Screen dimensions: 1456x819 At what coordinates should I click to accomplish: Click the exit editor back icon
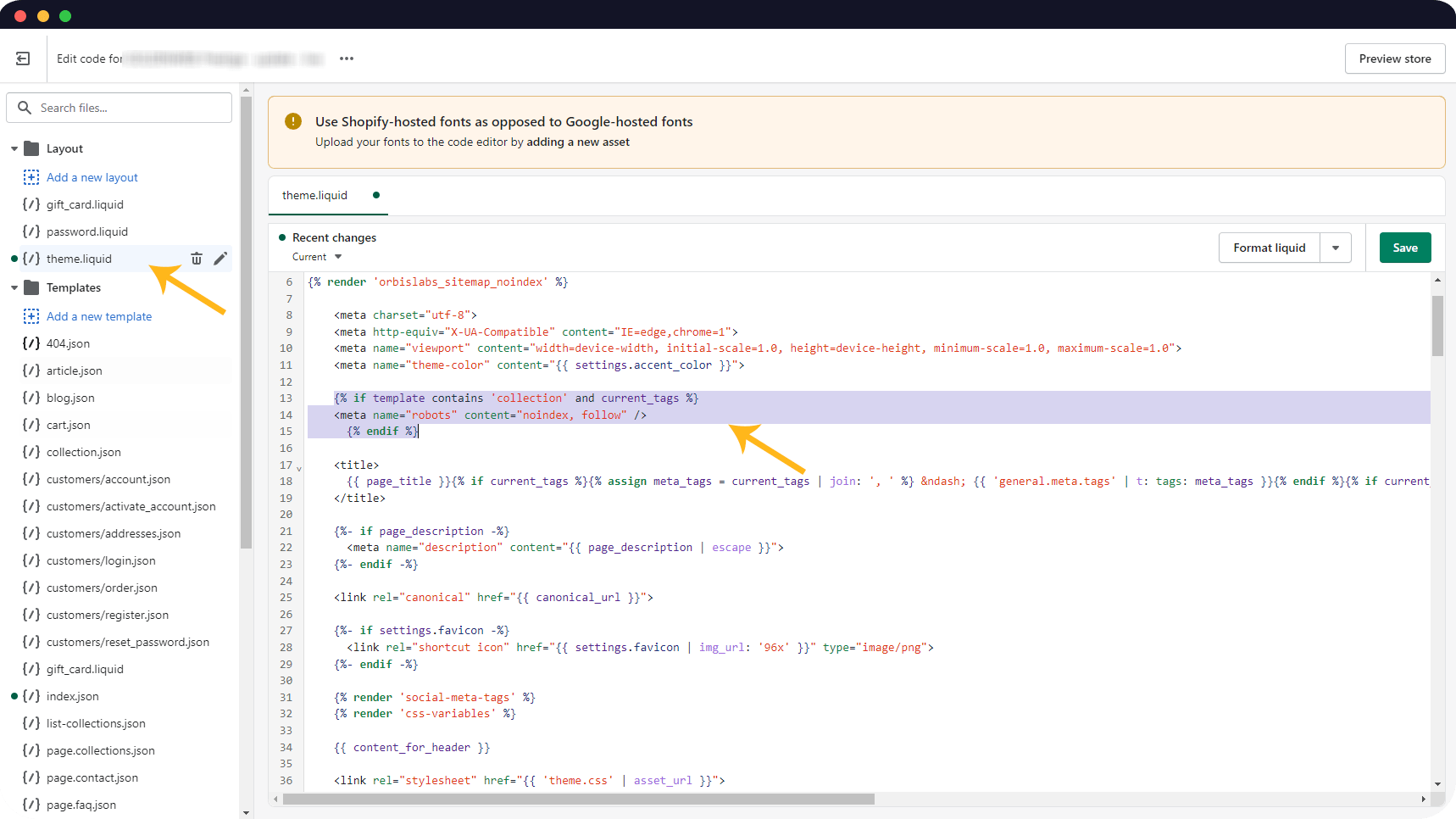coord(23,58)
